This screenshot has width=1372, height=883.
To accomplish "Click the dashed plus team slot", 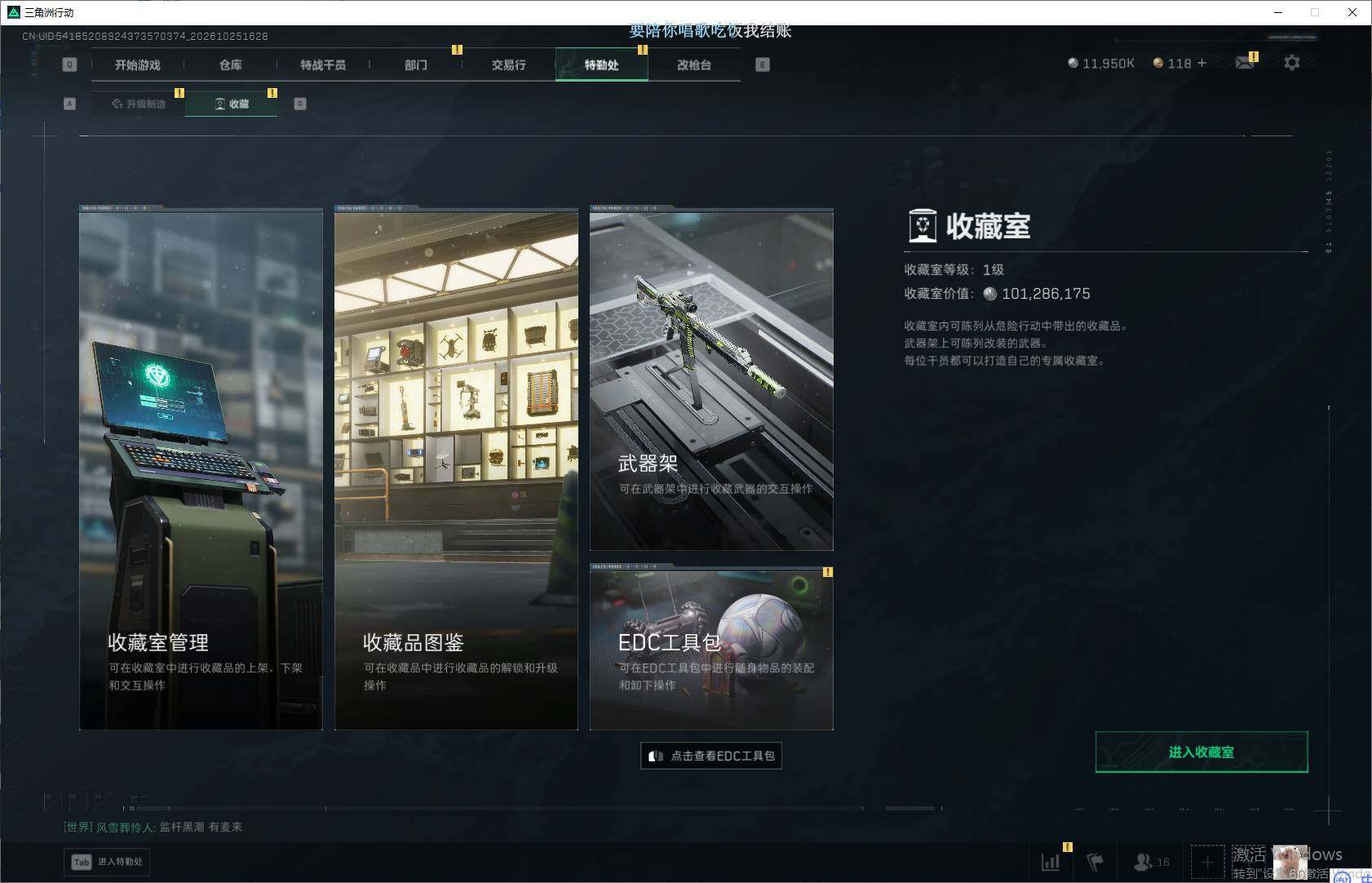I will 1207,862.
